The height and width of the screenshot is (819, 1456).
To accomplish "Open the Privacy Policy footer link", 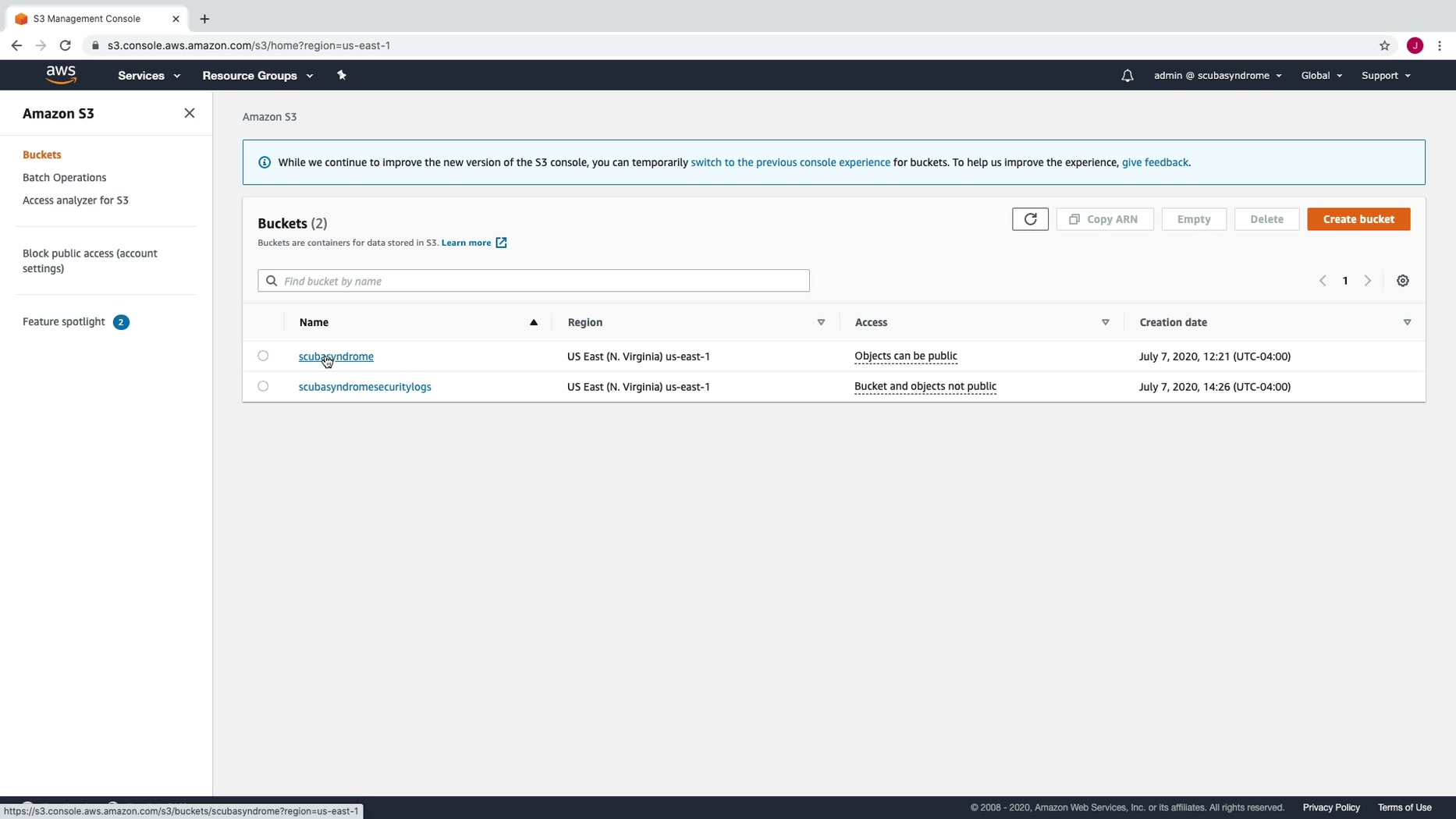I will (x=1331, y=807).
